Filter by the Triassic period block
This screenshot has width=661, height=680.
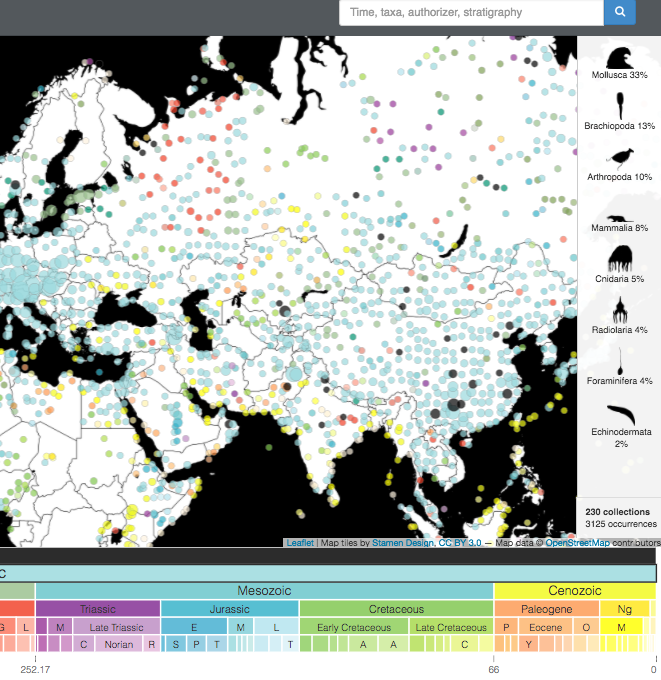pos(98,609)
